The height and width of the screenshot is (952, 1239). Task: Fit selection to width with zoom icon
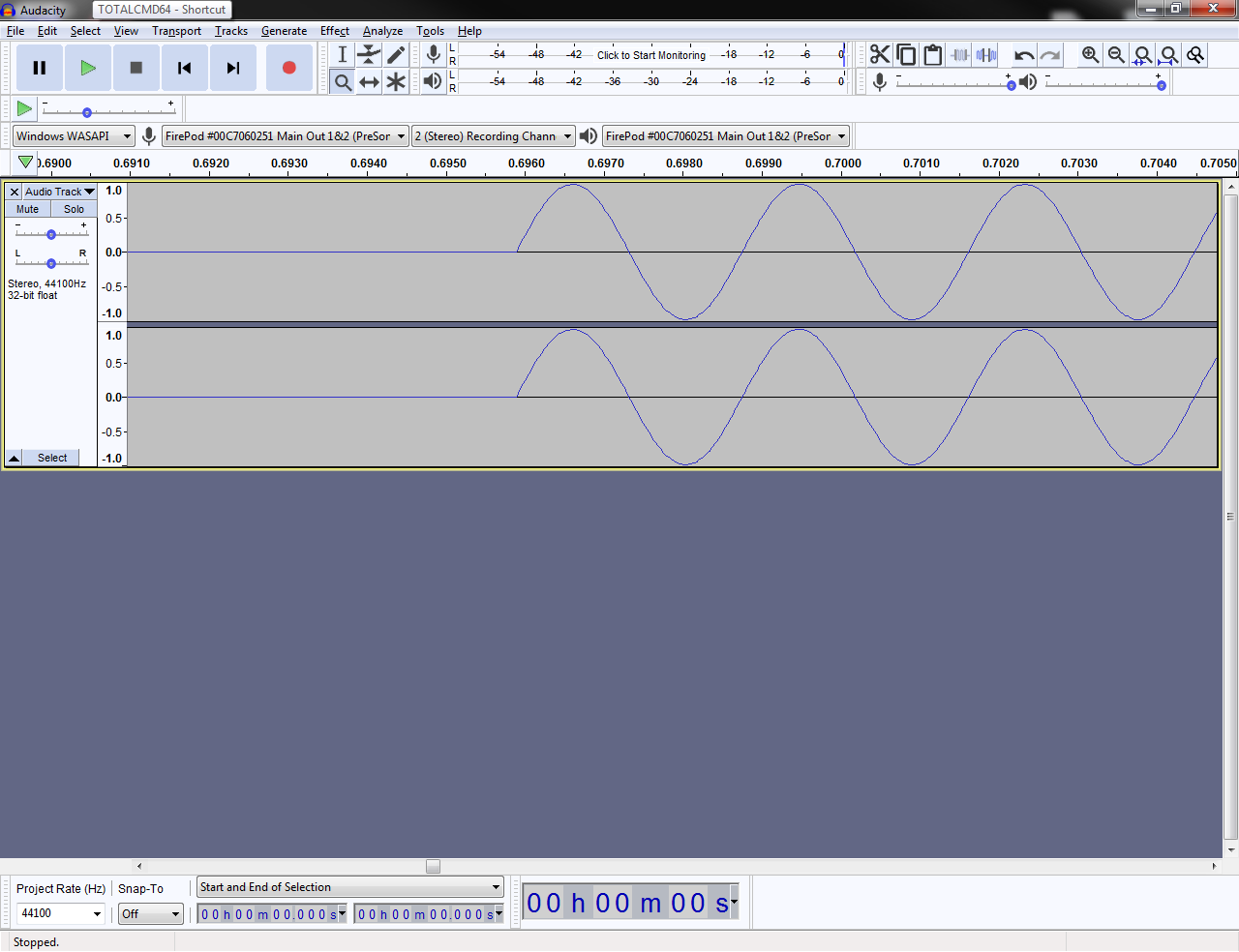1143,55
